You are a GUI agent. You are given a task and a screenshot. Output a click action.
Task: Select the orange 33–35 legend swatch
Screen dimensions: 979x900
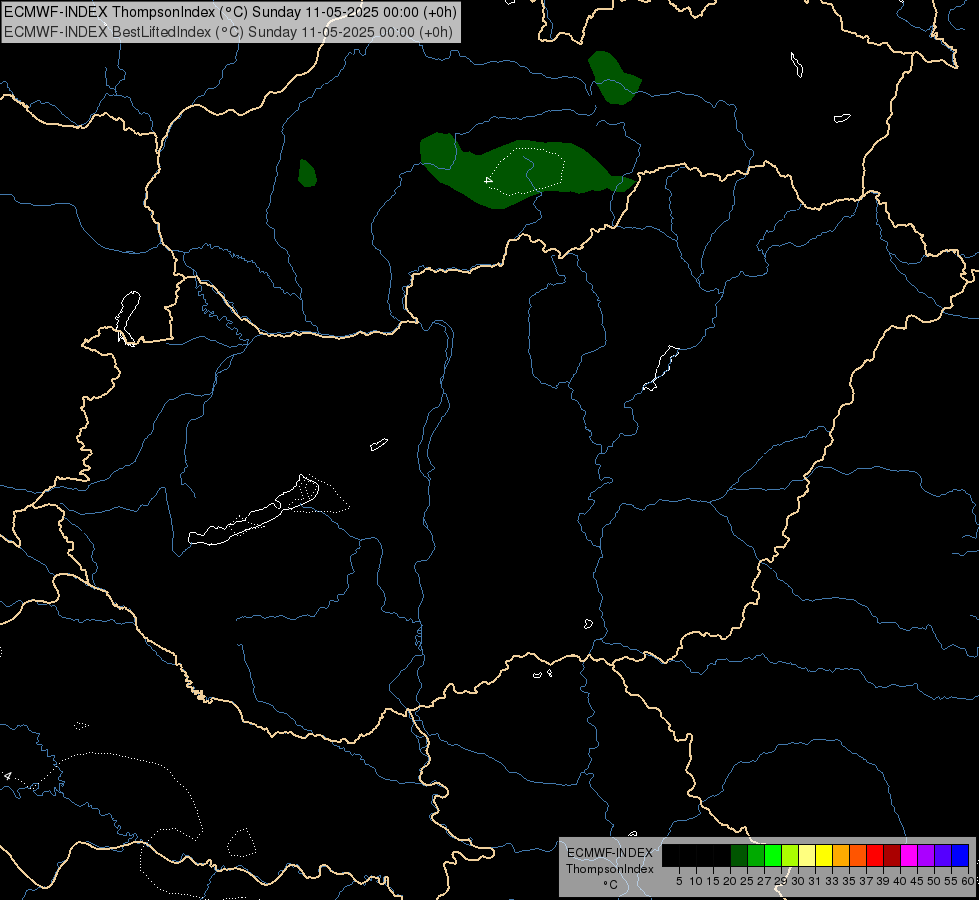point(841,855)
